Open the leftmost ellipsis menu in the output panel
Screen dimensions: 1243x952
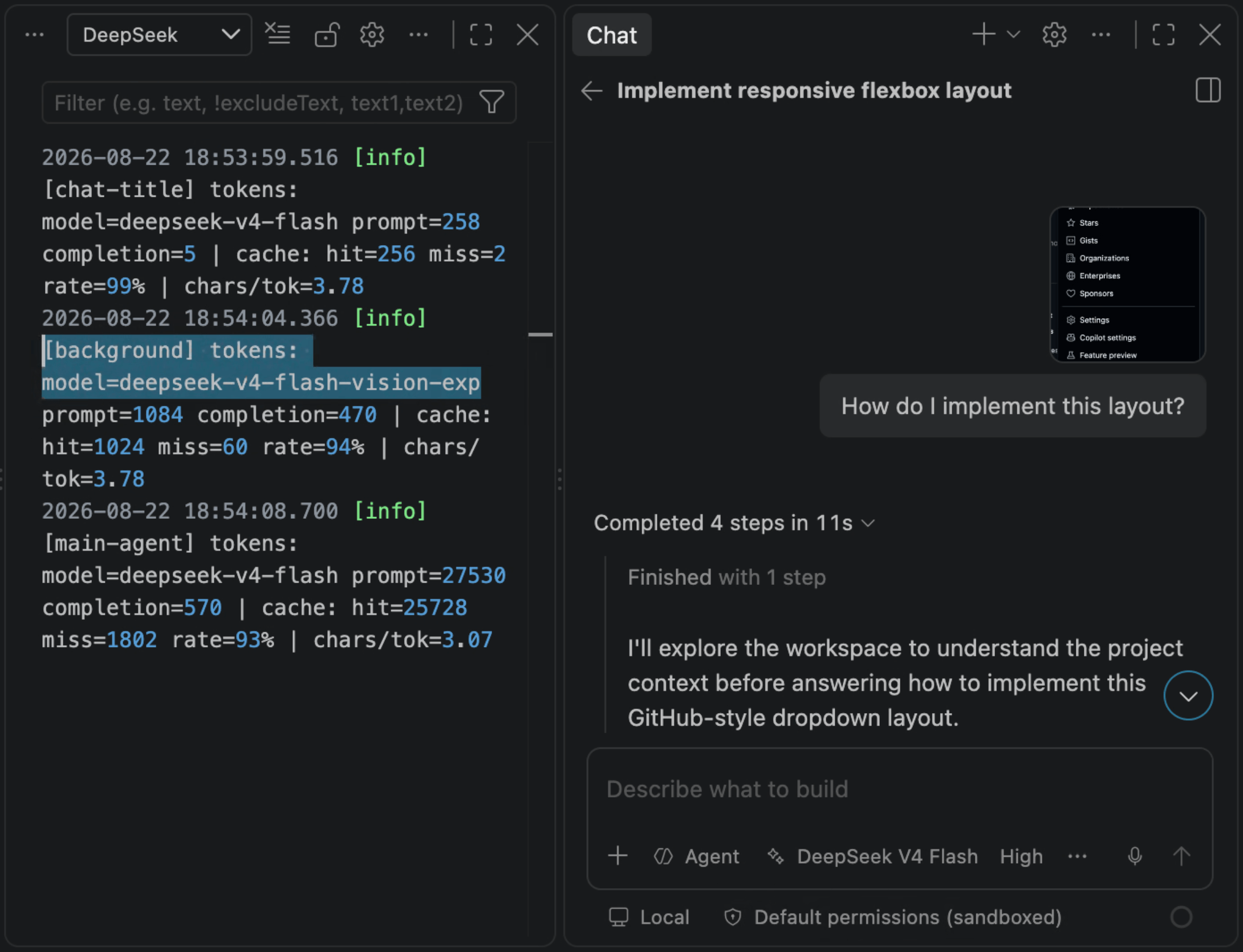click(35, 35)
